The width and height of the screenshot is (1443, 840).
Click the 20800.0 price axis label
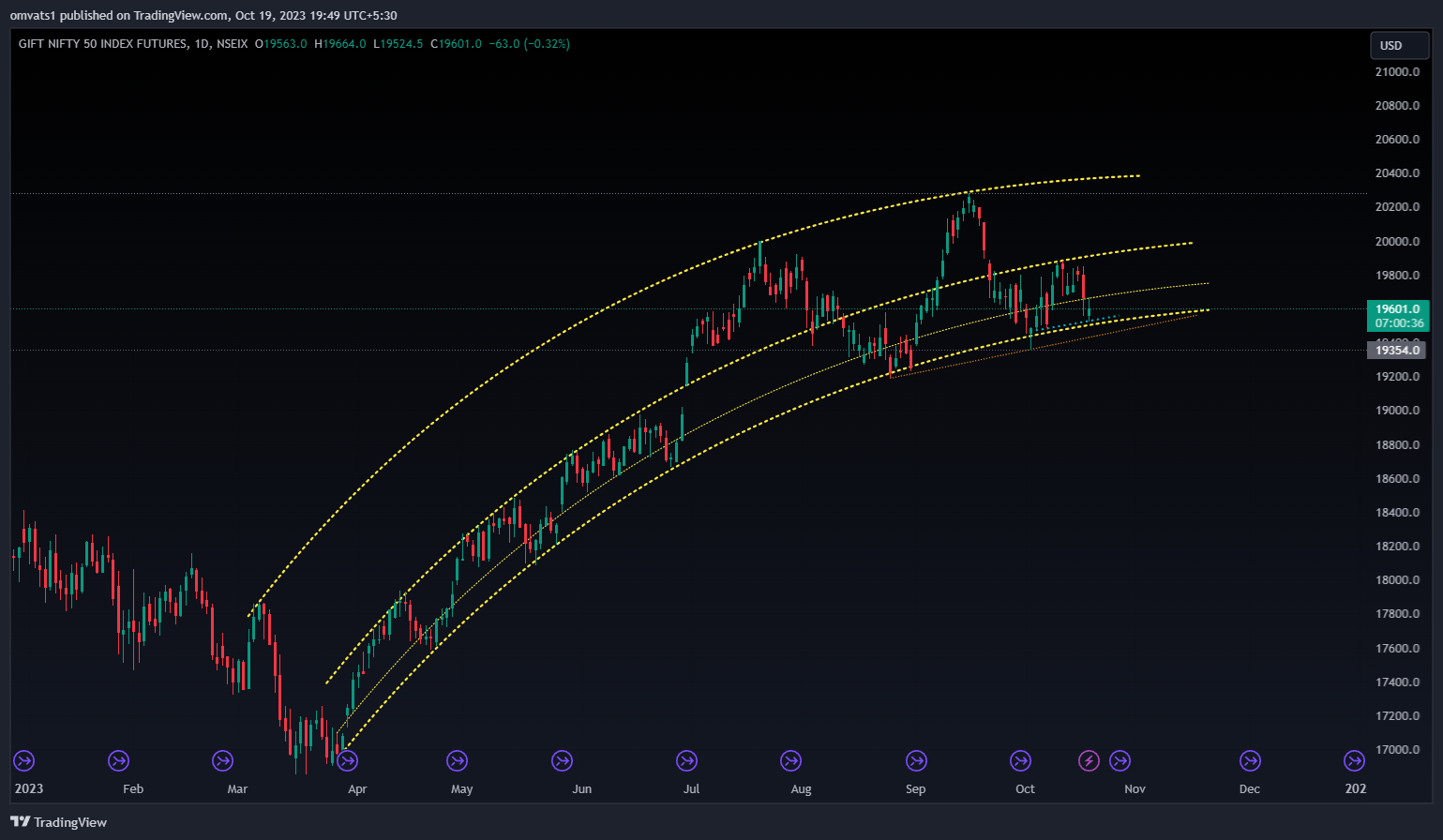click(x=1397, y=106)
